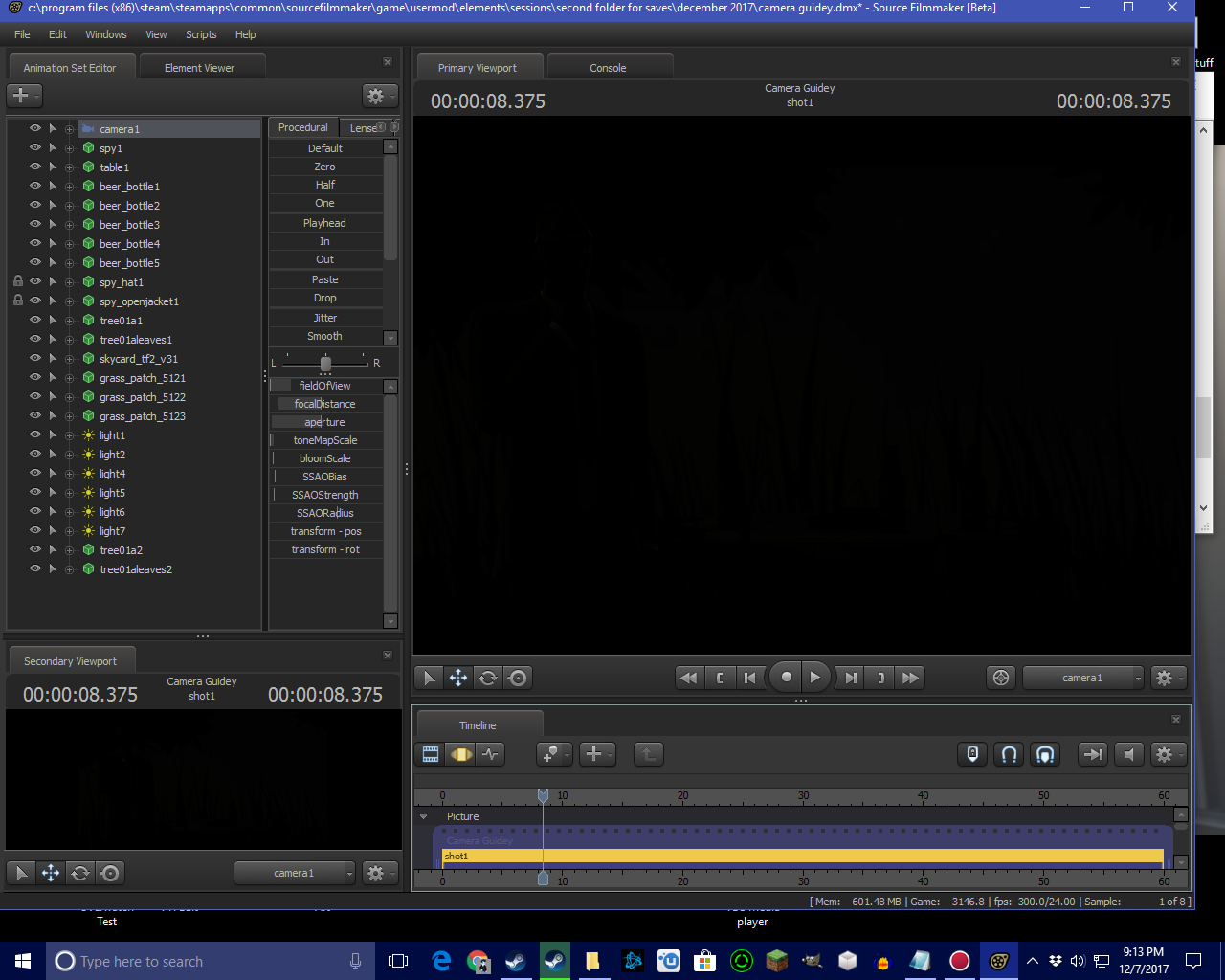Expand the beer_bottle1 tree node
This screenshot has width=1225, height=980.
click(x=69, y=187)
